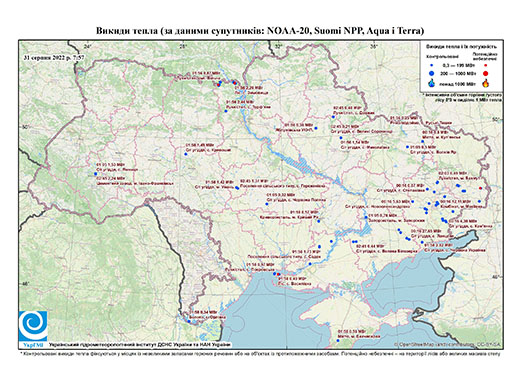The height and width of the screenshot is (368, 520).
Task: Select the large red circle legend symbol
Action: coord(486,73)
